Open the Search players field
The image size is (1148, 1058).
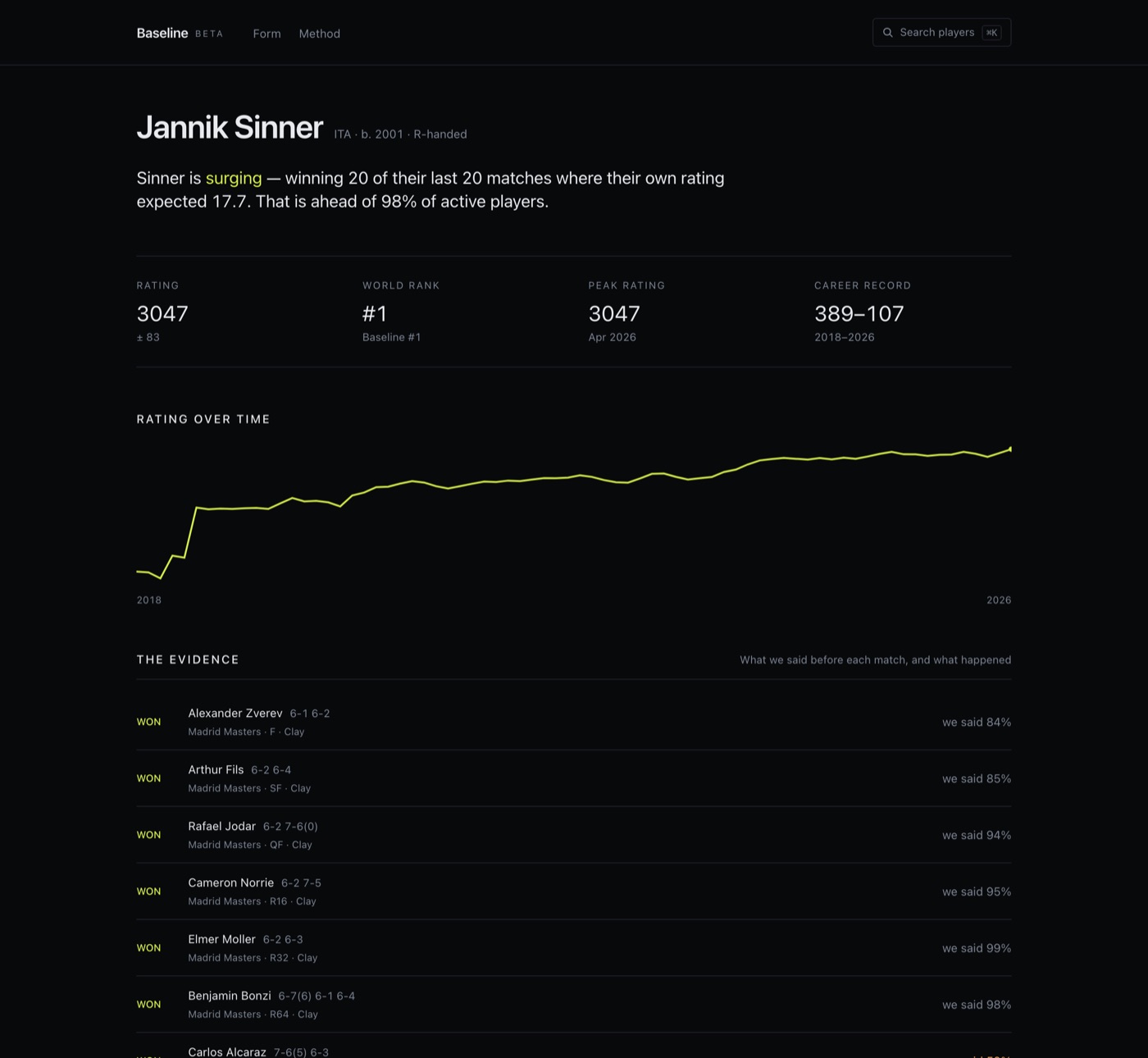click(941, 33)
